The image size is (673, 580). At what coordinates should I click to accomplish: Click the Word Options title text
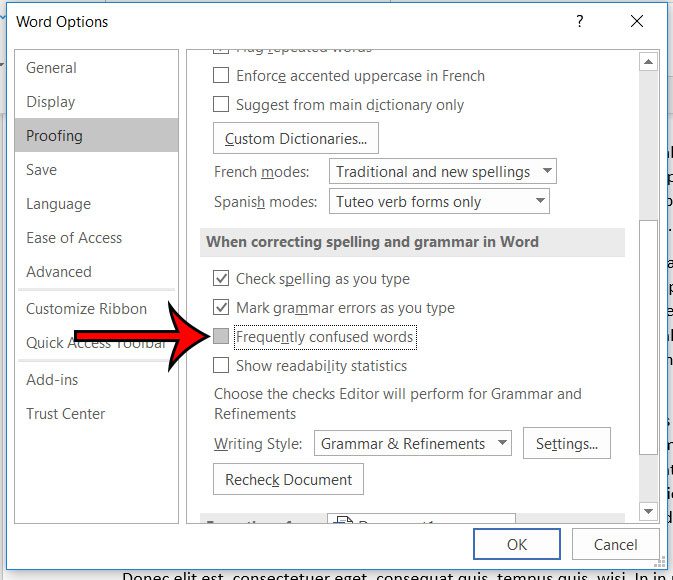click(x=62, y=21)
